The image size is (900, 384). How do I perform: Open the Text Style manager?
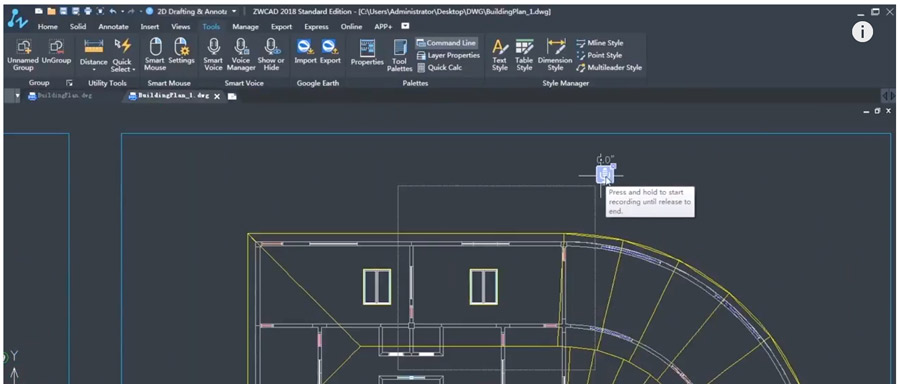click(x=500, y=55)
